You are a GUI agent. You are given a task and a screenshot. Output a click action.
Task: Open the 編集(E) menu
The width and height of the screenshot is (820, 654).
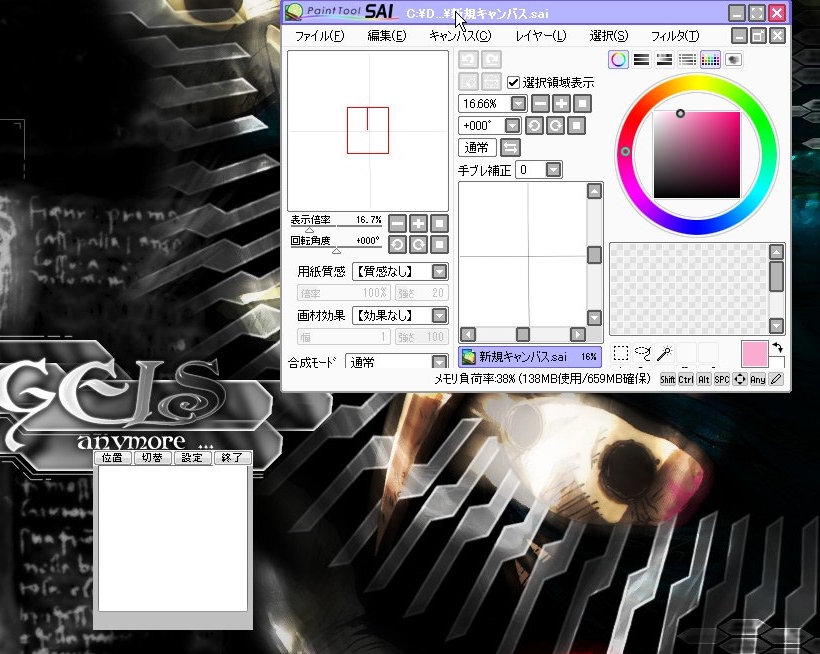[386, 36]
